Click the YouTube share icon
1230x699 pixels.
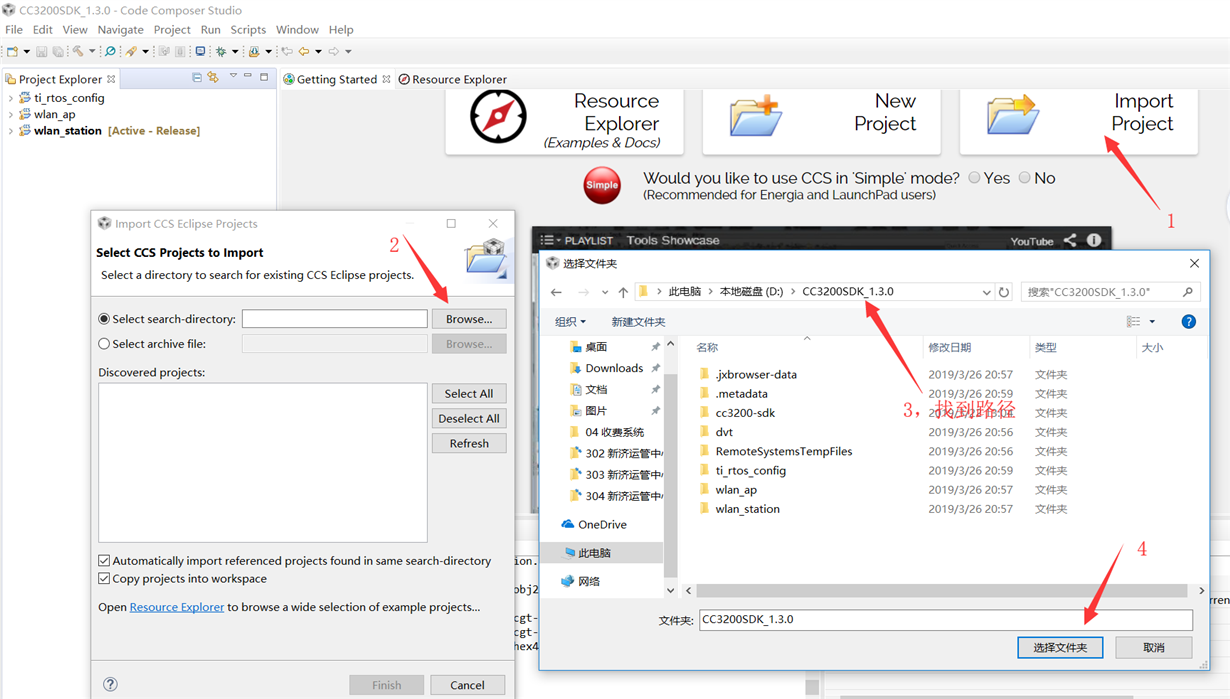(1070, 240)
